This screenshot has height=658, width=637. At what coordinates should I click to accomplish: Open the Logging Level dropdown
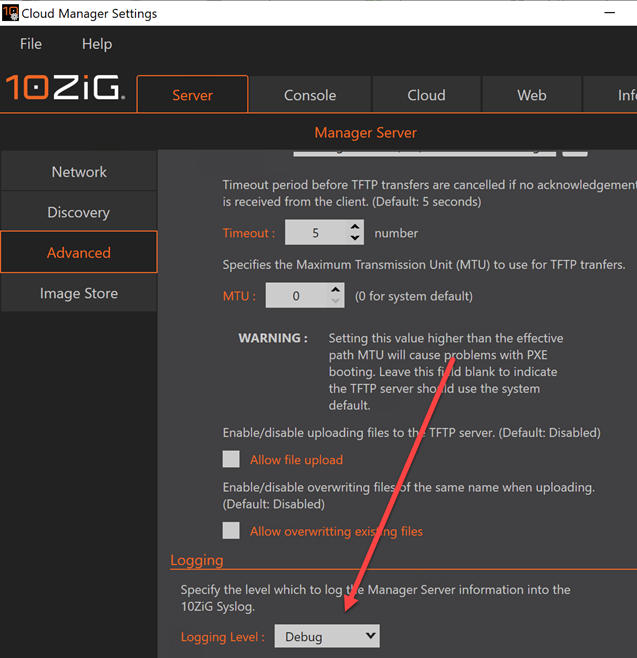pos(327,636)
